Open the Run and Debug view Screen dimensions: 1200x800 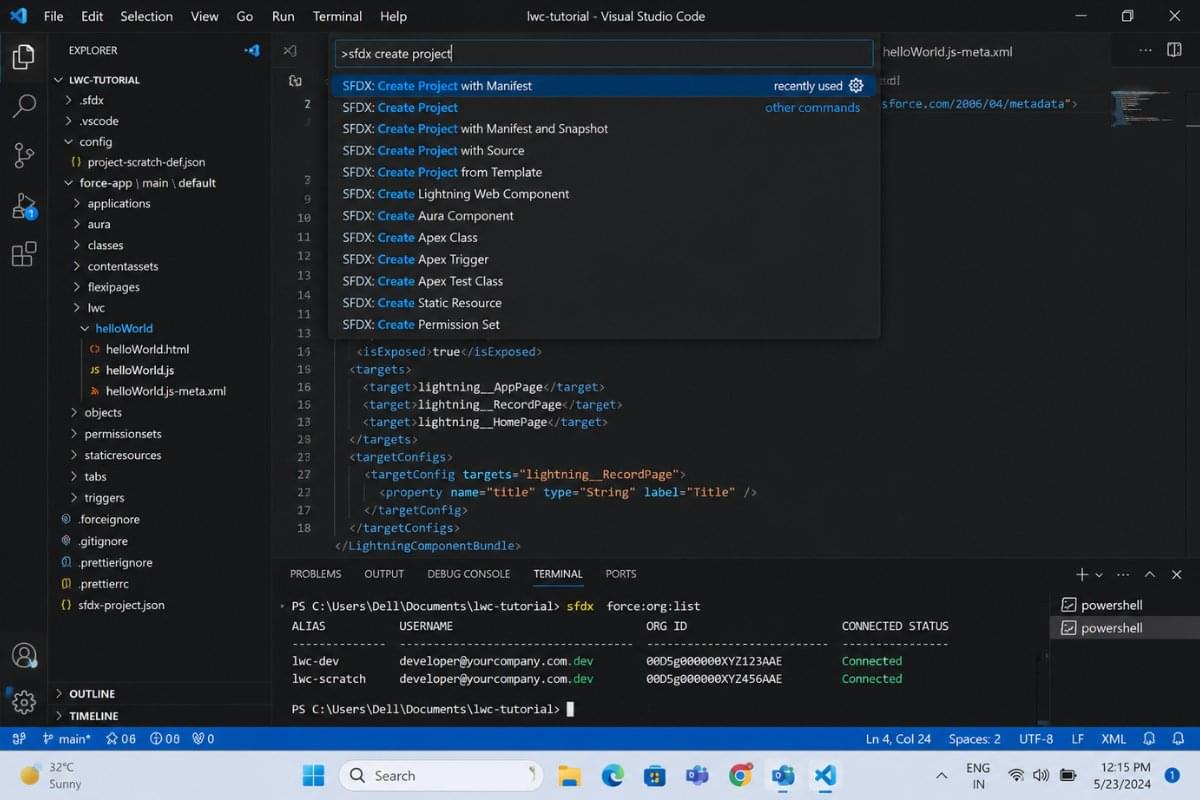coord(23,205)
